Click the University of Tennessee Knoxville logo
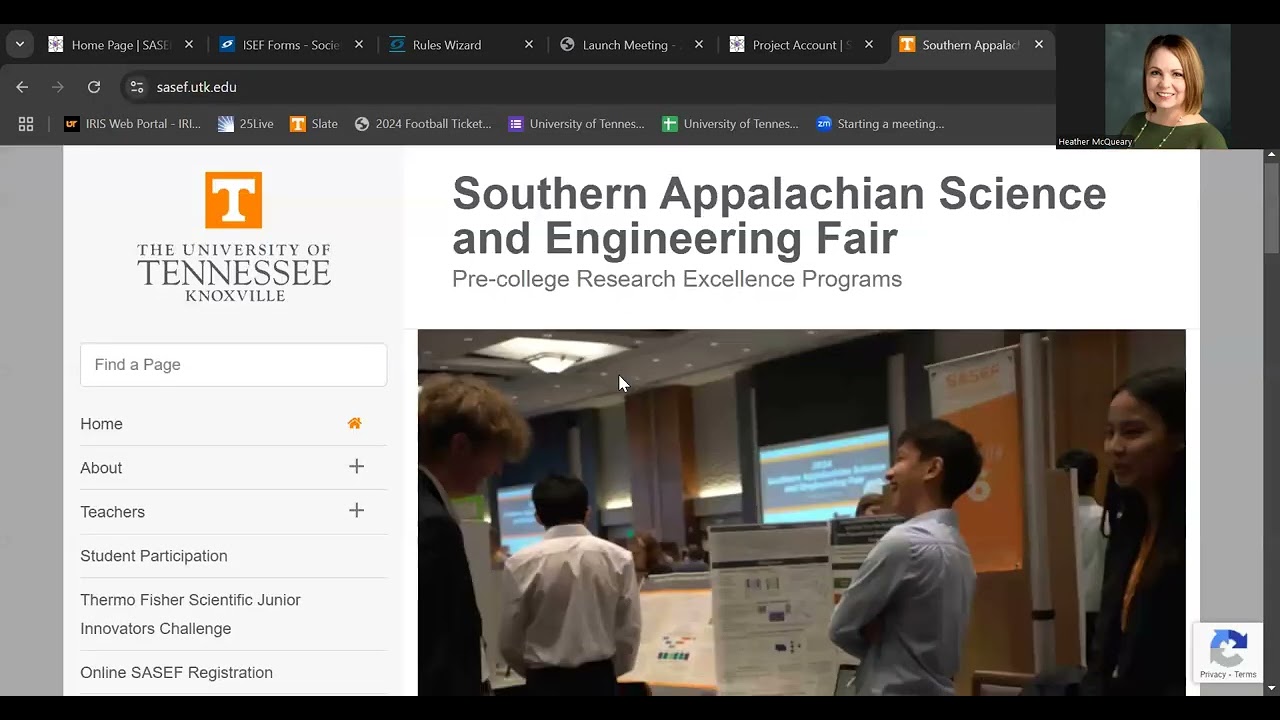 click(234, 236)
